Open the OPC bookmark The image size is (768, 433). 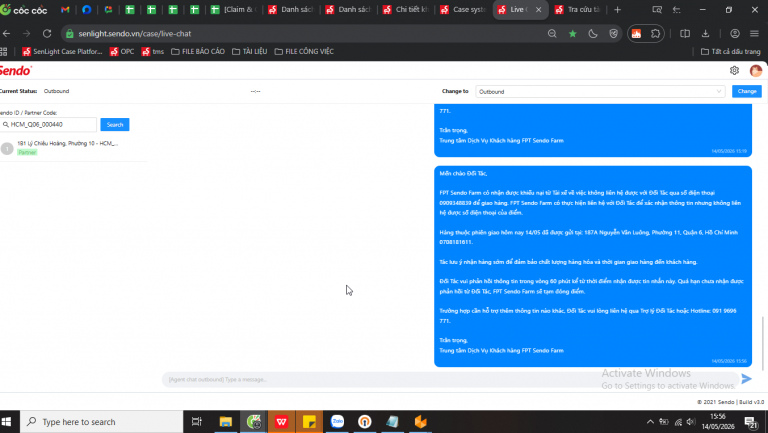tap(122, 51)
